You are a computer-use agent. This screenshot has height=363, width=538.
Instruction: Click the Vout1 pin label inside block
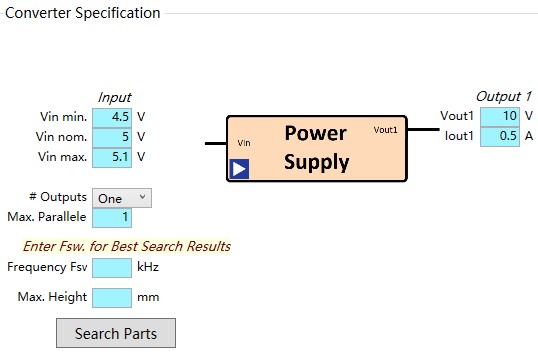pyautogui.click(x=385, y=130)
